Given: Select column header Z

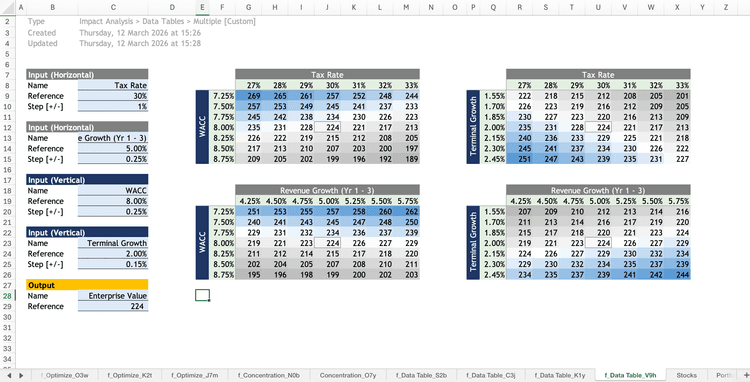Looking at the screenshot, I should [726, 7].
